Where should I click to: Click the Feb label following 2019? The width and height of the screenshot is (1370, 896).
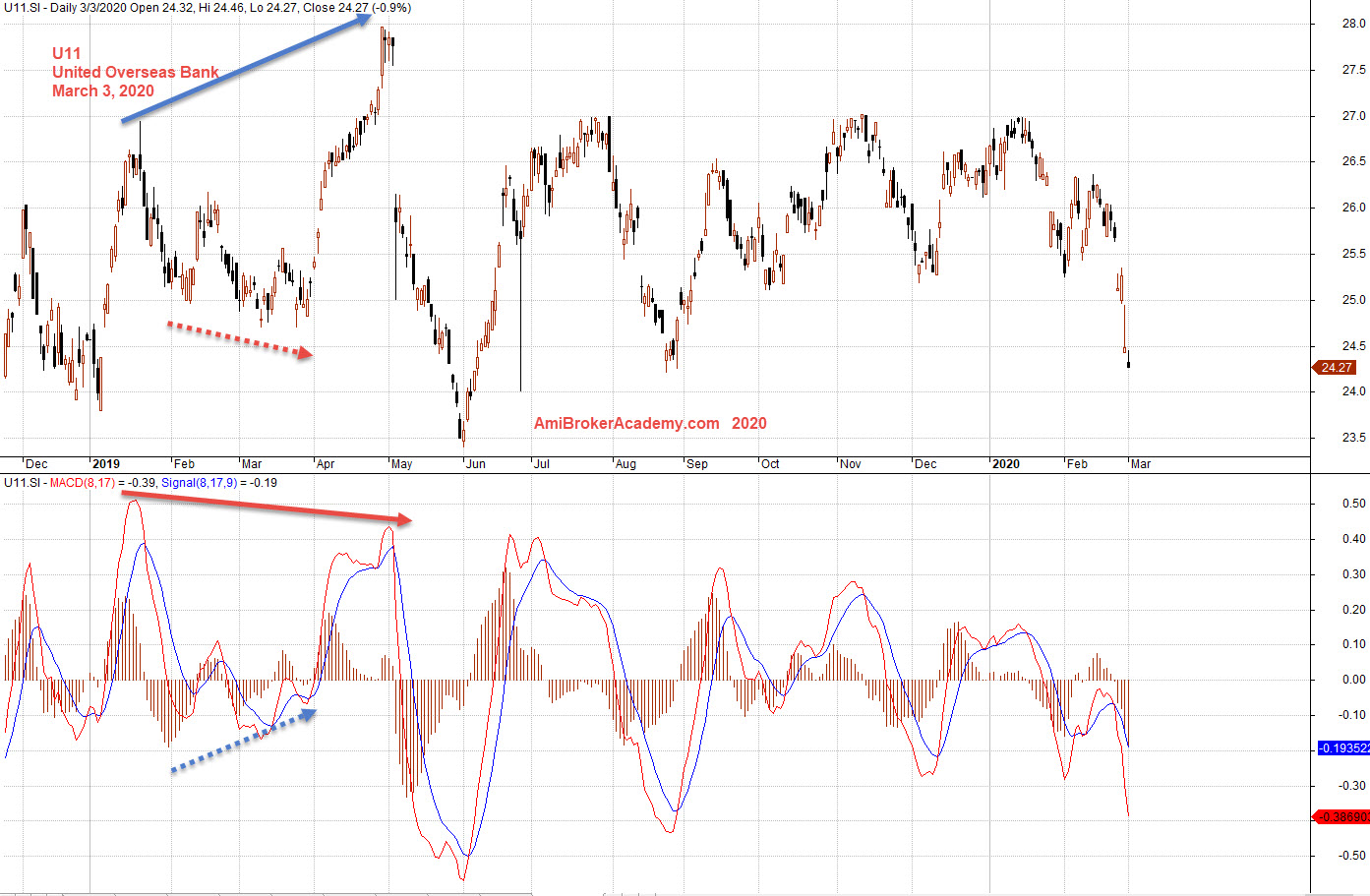[x=184, y=464]
